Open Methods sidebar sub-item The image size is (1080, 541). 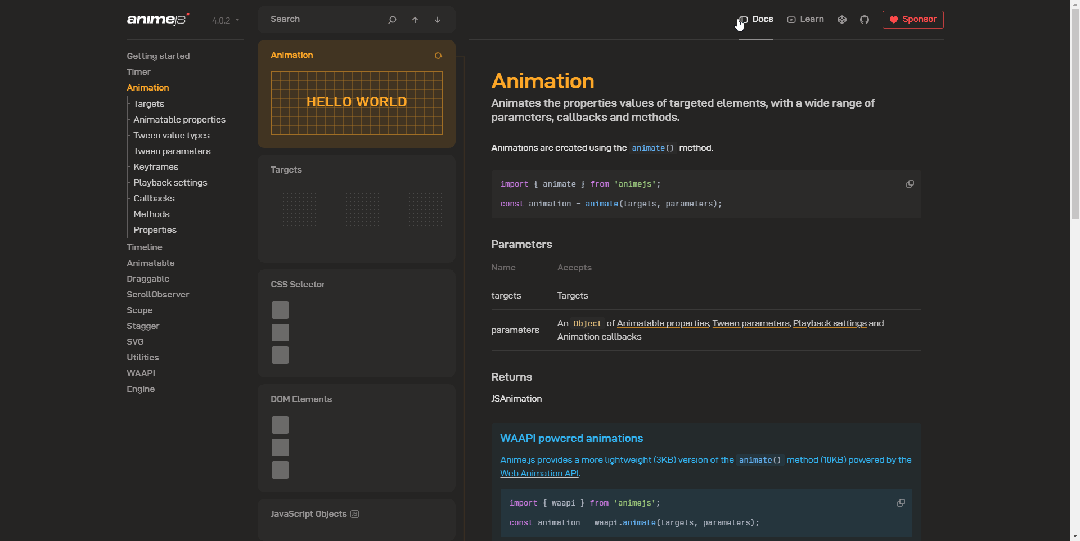pyautogui.click(x=152, y=214)
